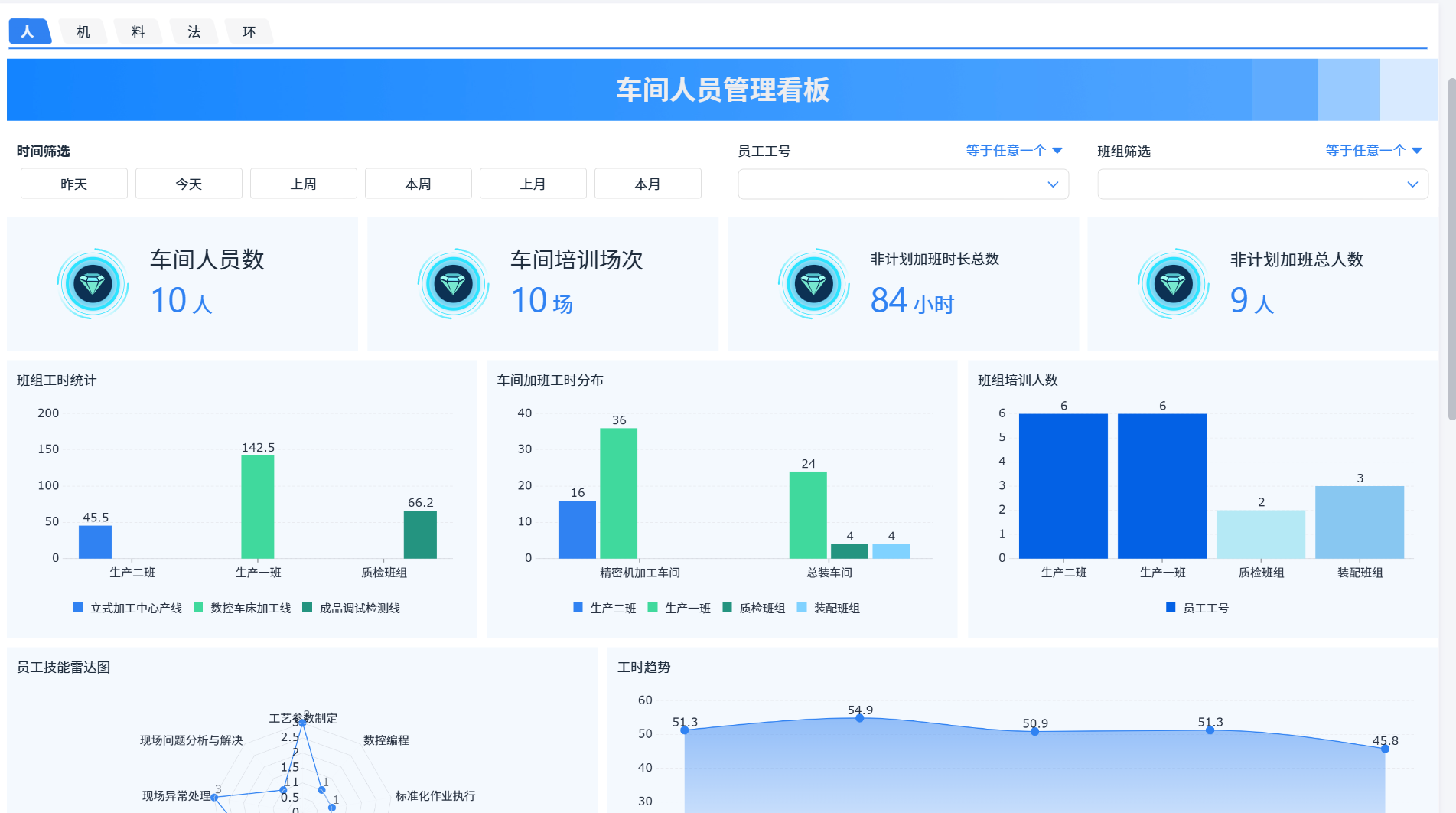Click the 142.5 bar for 生产一班
Screen dimensions: 1456x813
pyautogui.click(x=258, y=507)
